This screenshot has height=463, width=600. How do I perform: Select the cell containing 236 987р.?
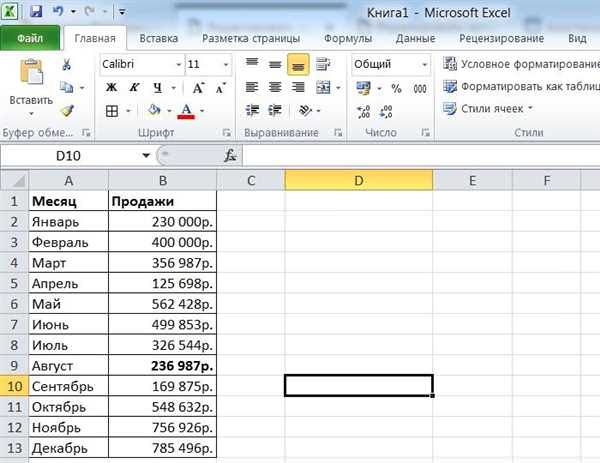click(x=163, y=365)
